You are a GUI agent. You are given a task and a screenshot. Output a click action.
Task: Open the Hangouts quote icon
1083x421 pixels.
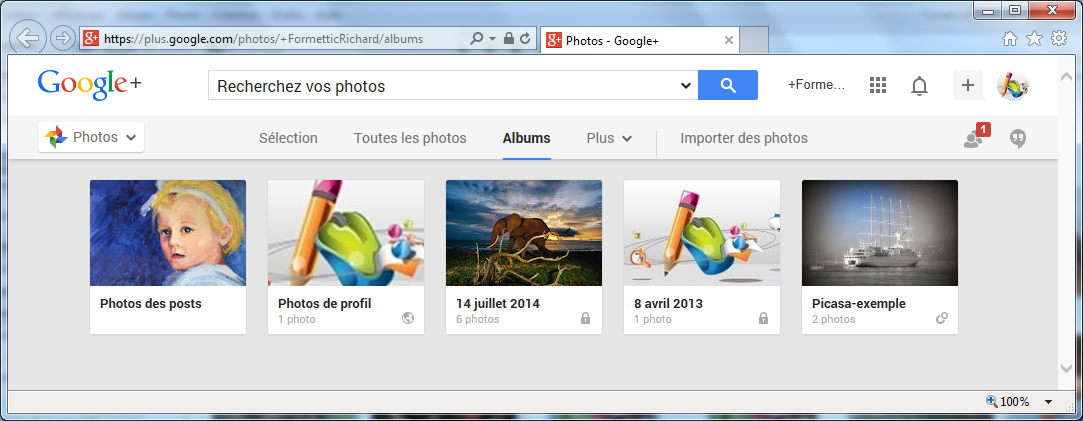pos(1017,138)
